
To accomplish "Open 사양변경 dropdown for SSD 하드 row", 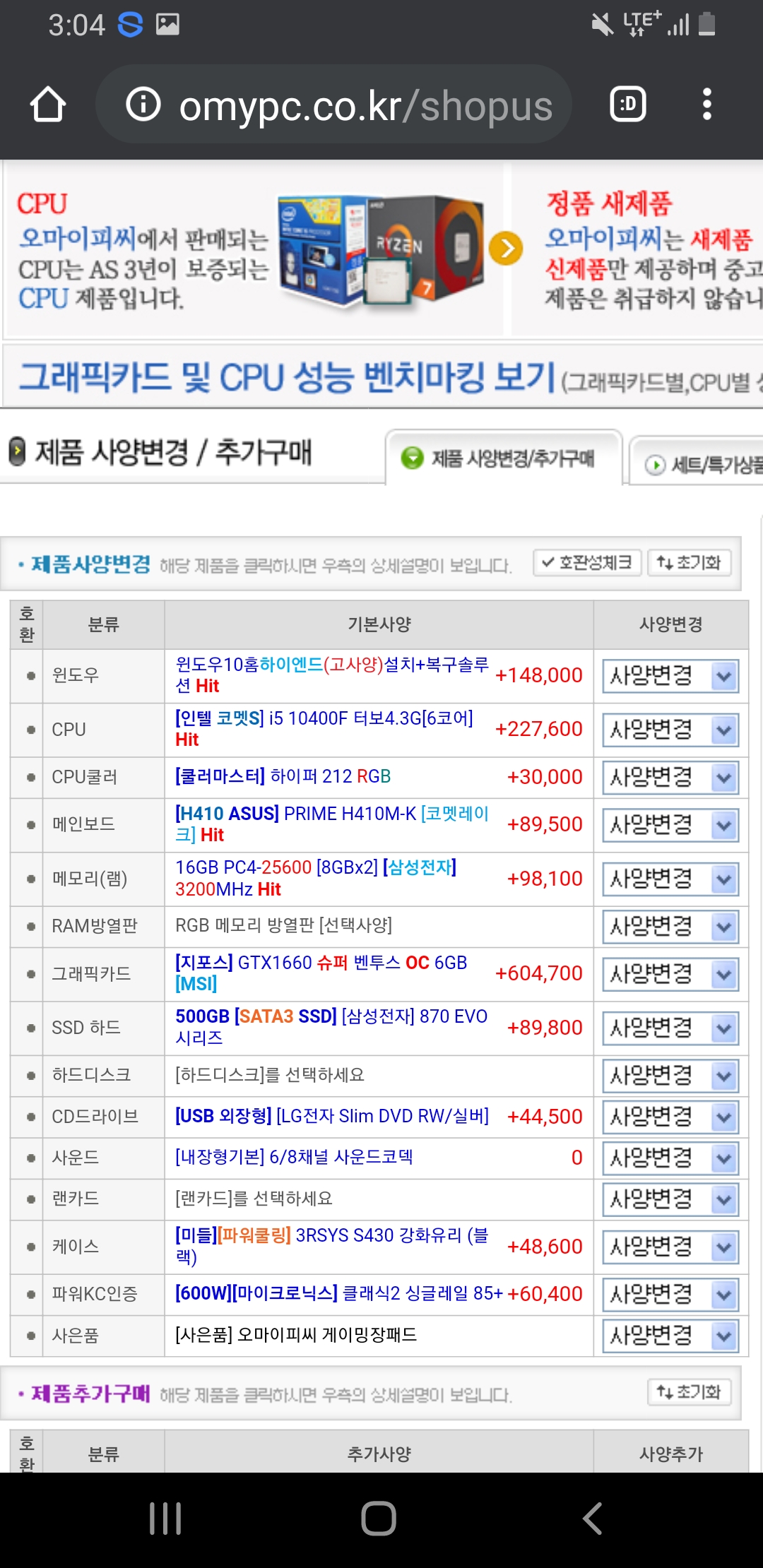I will pyautogui.click(x=670, y=1028).
